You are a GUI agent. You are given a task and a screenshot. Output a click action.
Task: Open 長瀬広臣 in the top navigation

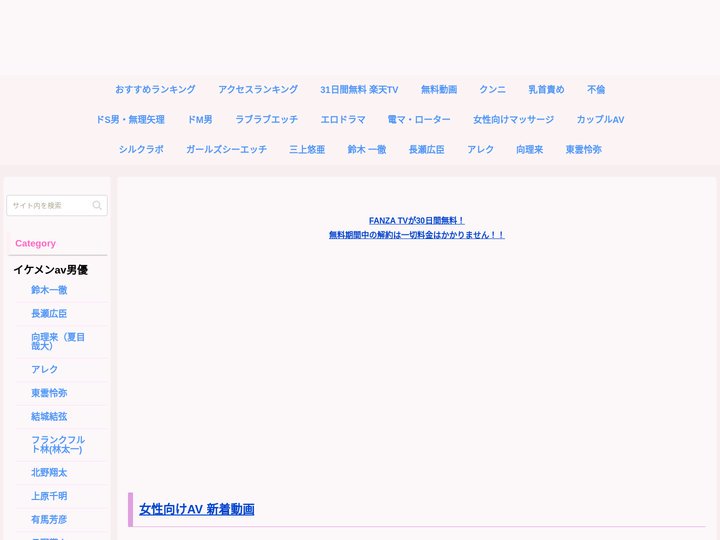[x=427, y=149]
